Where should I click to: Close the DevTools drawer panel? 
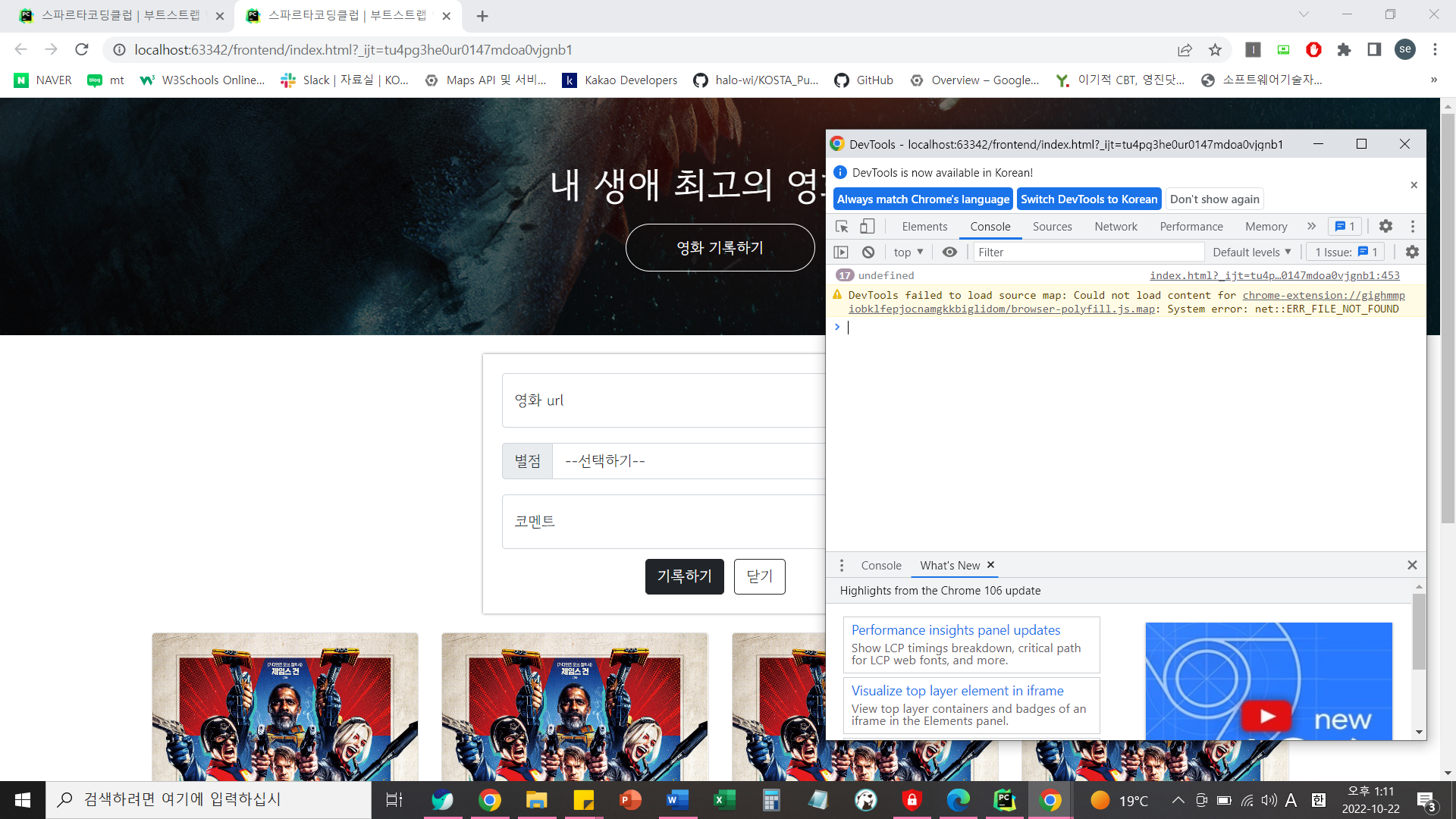pyautogui.click(x=1412, y=565)
